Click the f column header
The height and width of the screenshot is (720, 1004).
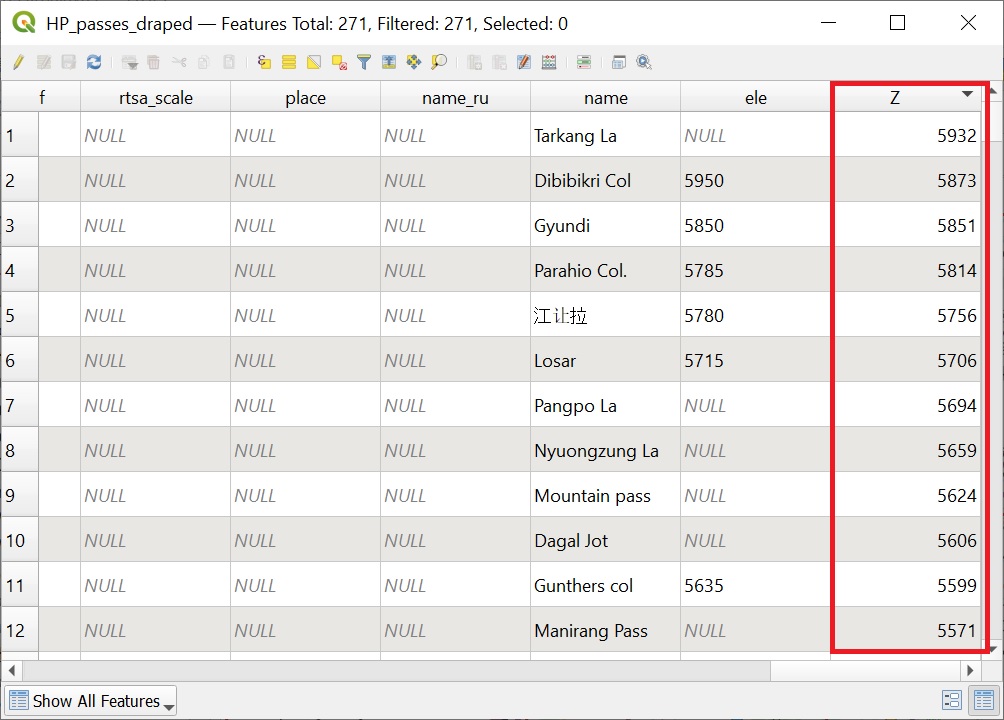pos(42,97)
